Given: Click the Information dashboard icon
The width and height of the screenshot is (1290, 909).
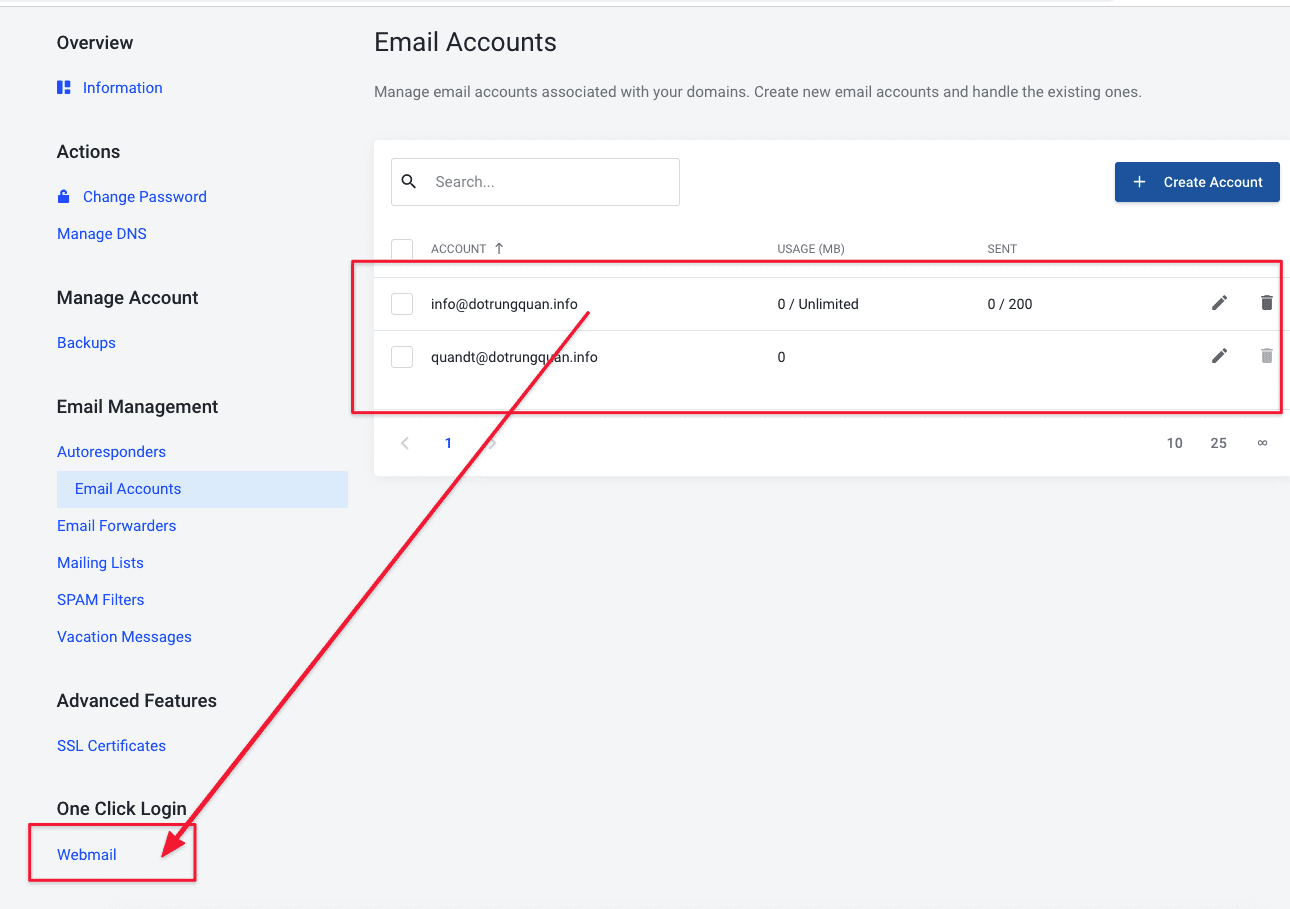Looking at the screenshot, I should click(64, 88).
